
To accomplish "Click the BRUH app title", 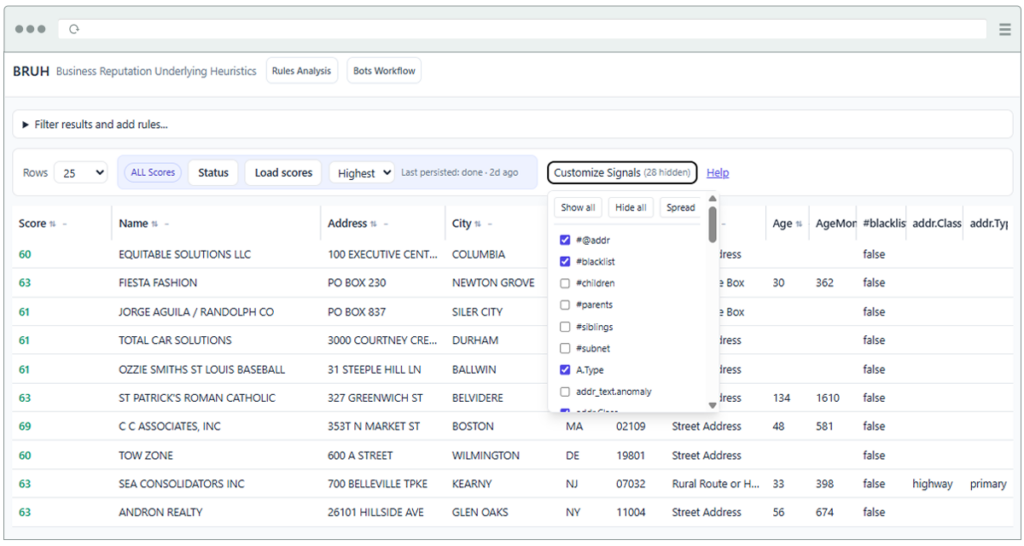I will (31, 71).
